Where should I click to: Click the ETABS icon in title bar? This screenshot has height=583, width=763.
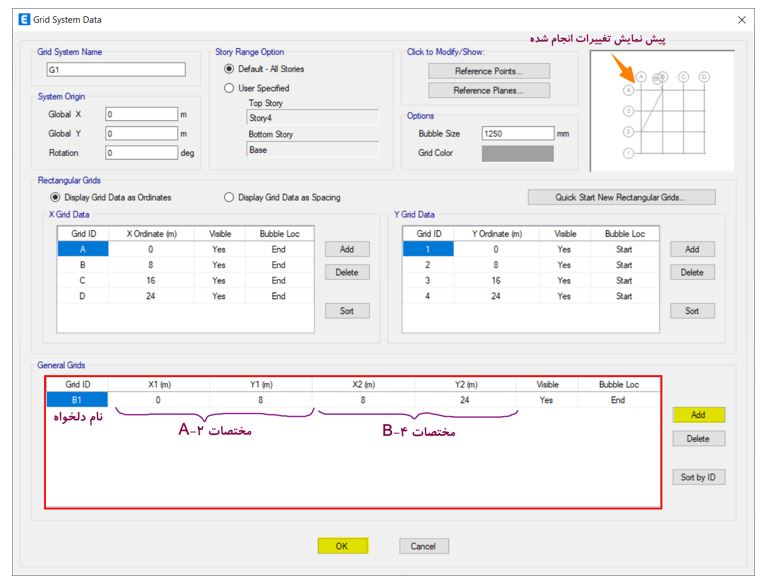pyautogui.click(x=24, y=19)
